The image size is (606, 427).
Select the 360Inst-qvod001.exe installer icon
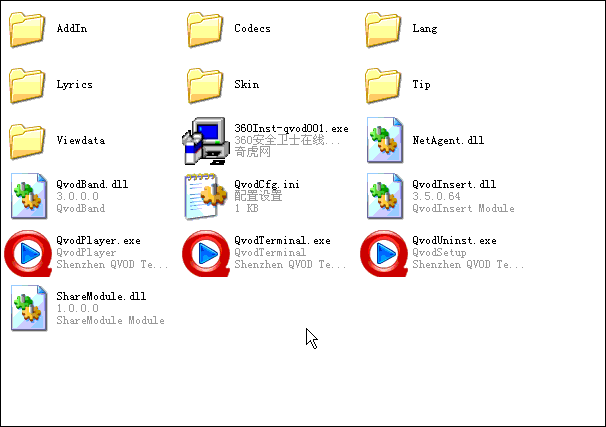pos(205,141)
